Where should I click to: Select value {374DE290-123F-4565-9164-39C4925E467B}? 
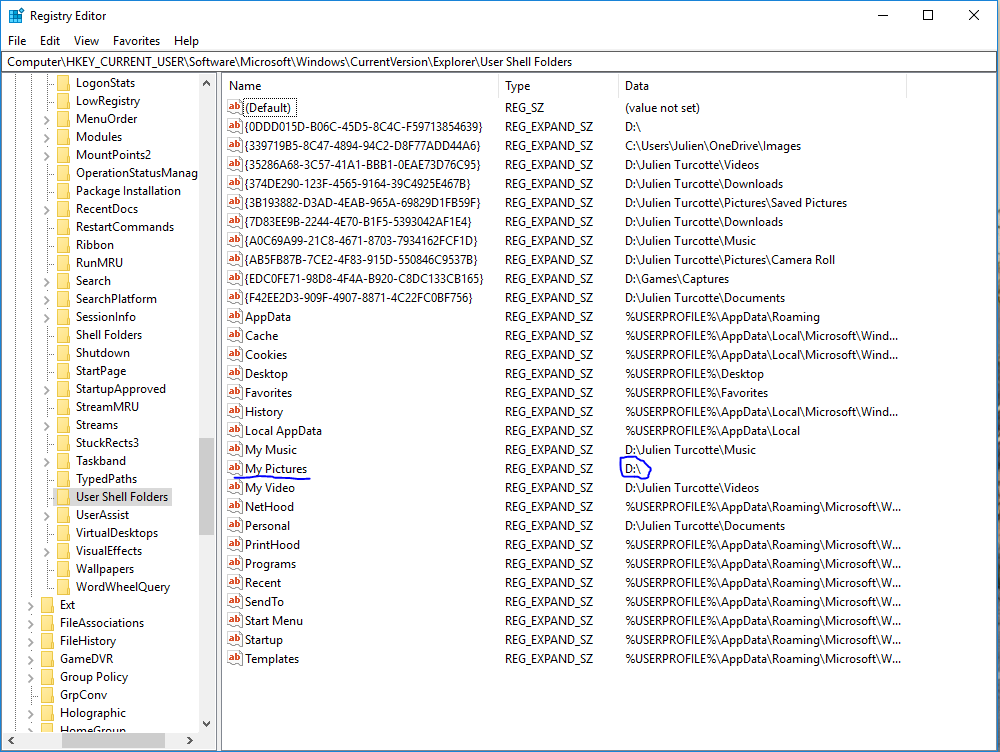[357, 183]
